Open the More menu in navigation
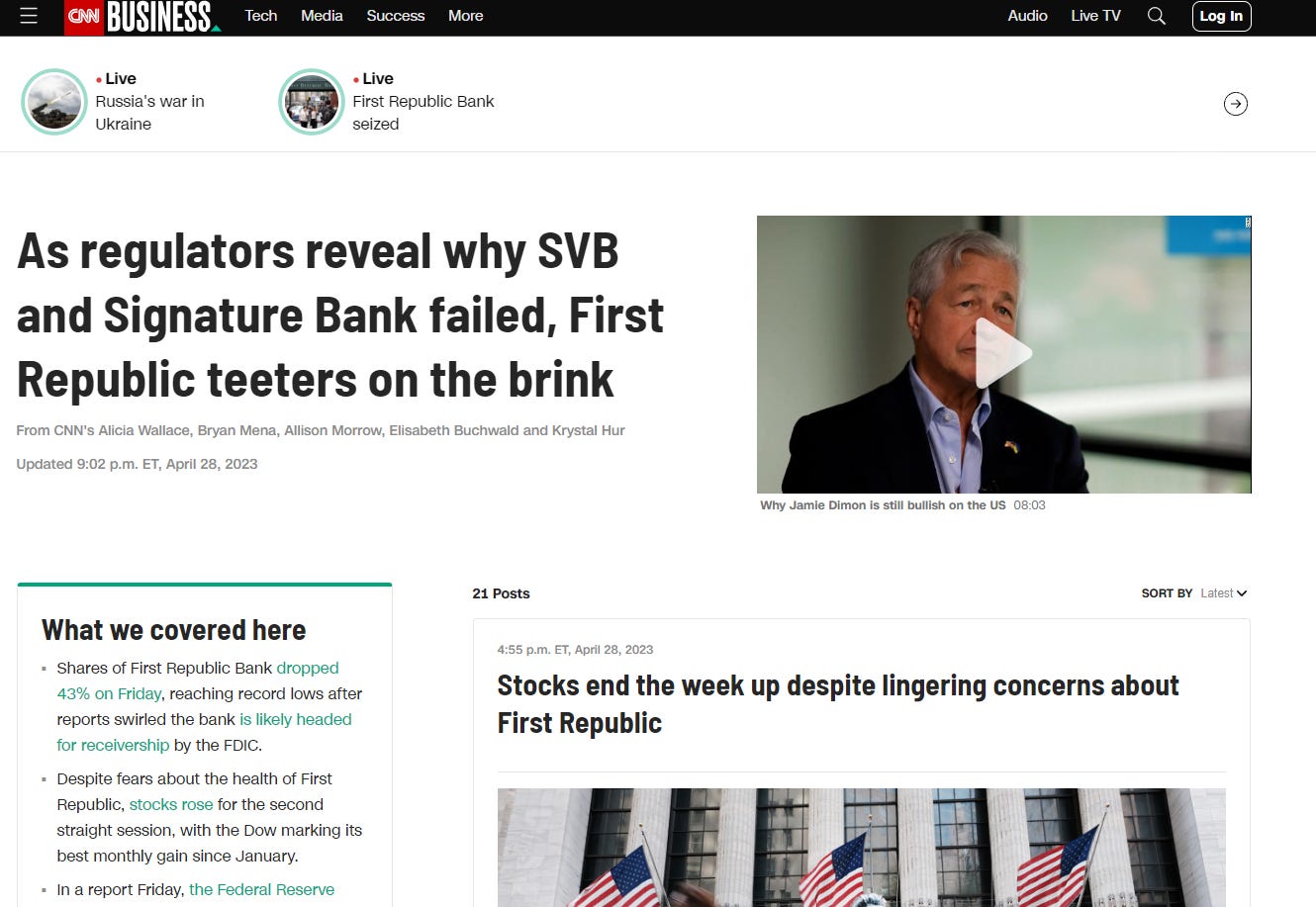1316x907 pixels. click(x=465, y=16)
